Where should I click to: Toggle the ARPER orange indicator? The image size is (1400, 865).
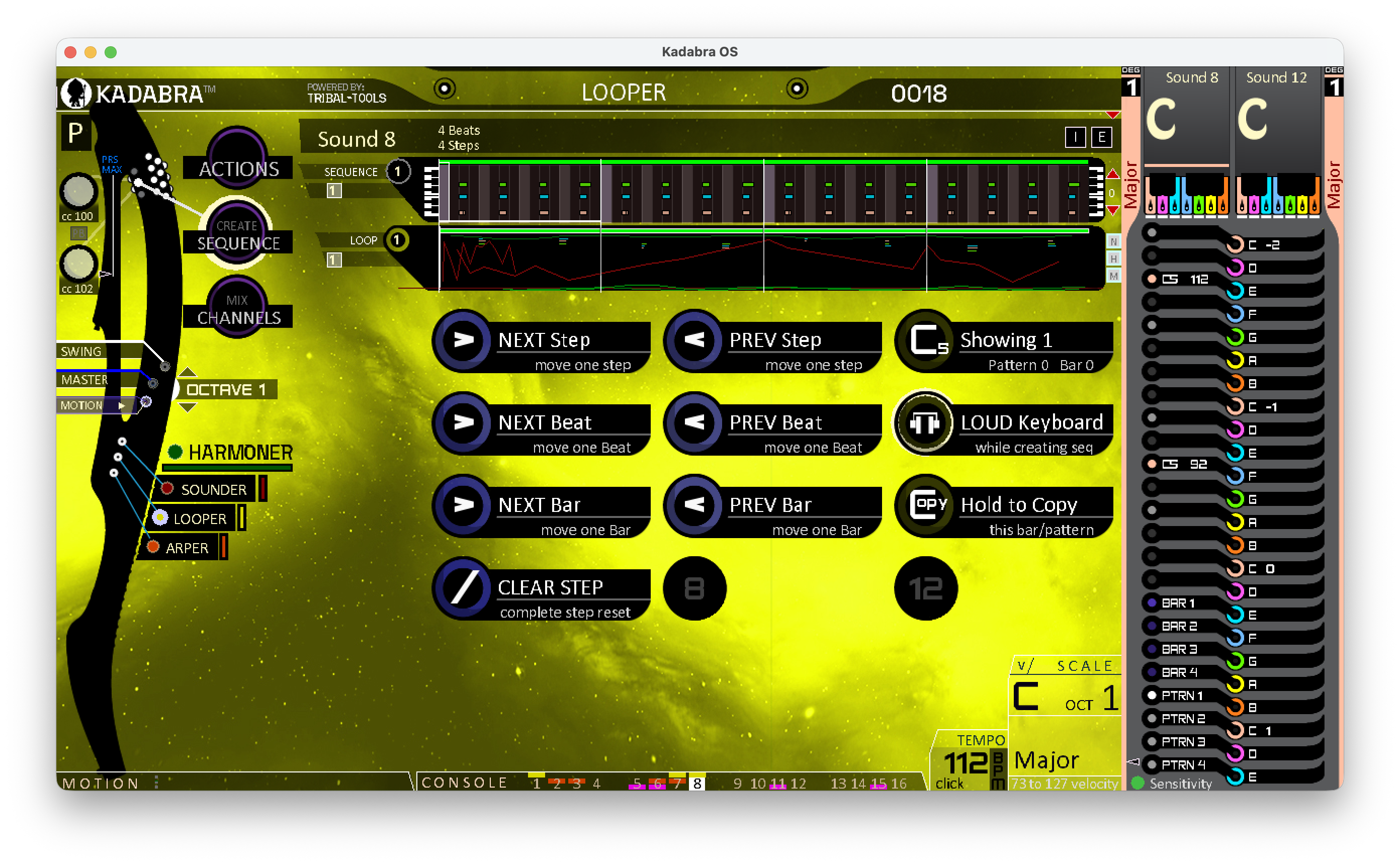pyautogui.click(x=153, y=547)
